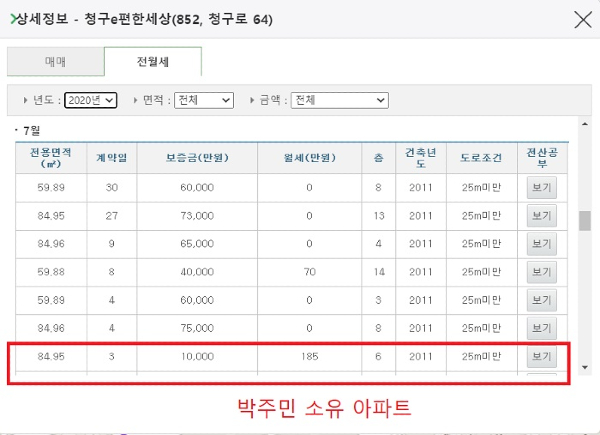Screen dimensions: 600x435
Task: Click the scrollbar down arrow
Action: [x=585, y=368]
